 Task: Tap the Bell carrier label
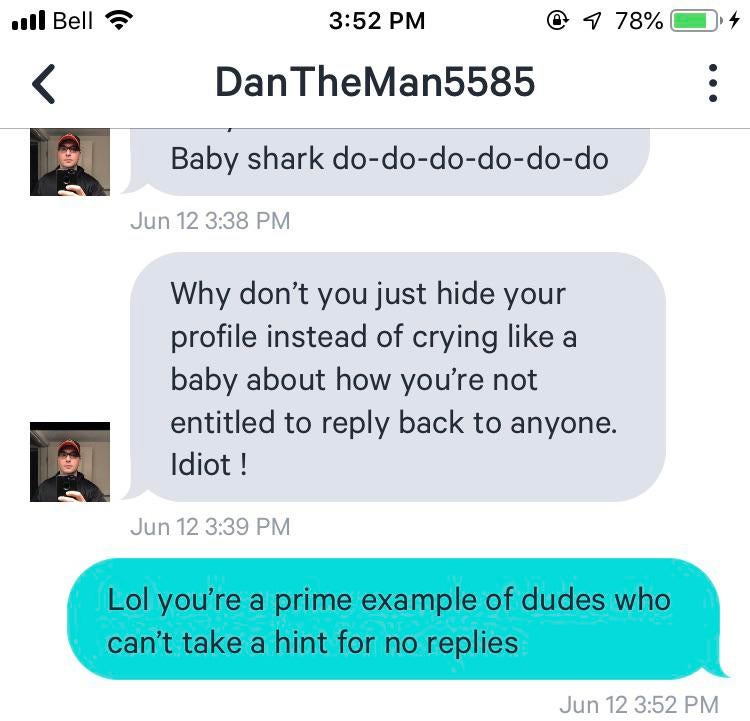pos(73,21)
